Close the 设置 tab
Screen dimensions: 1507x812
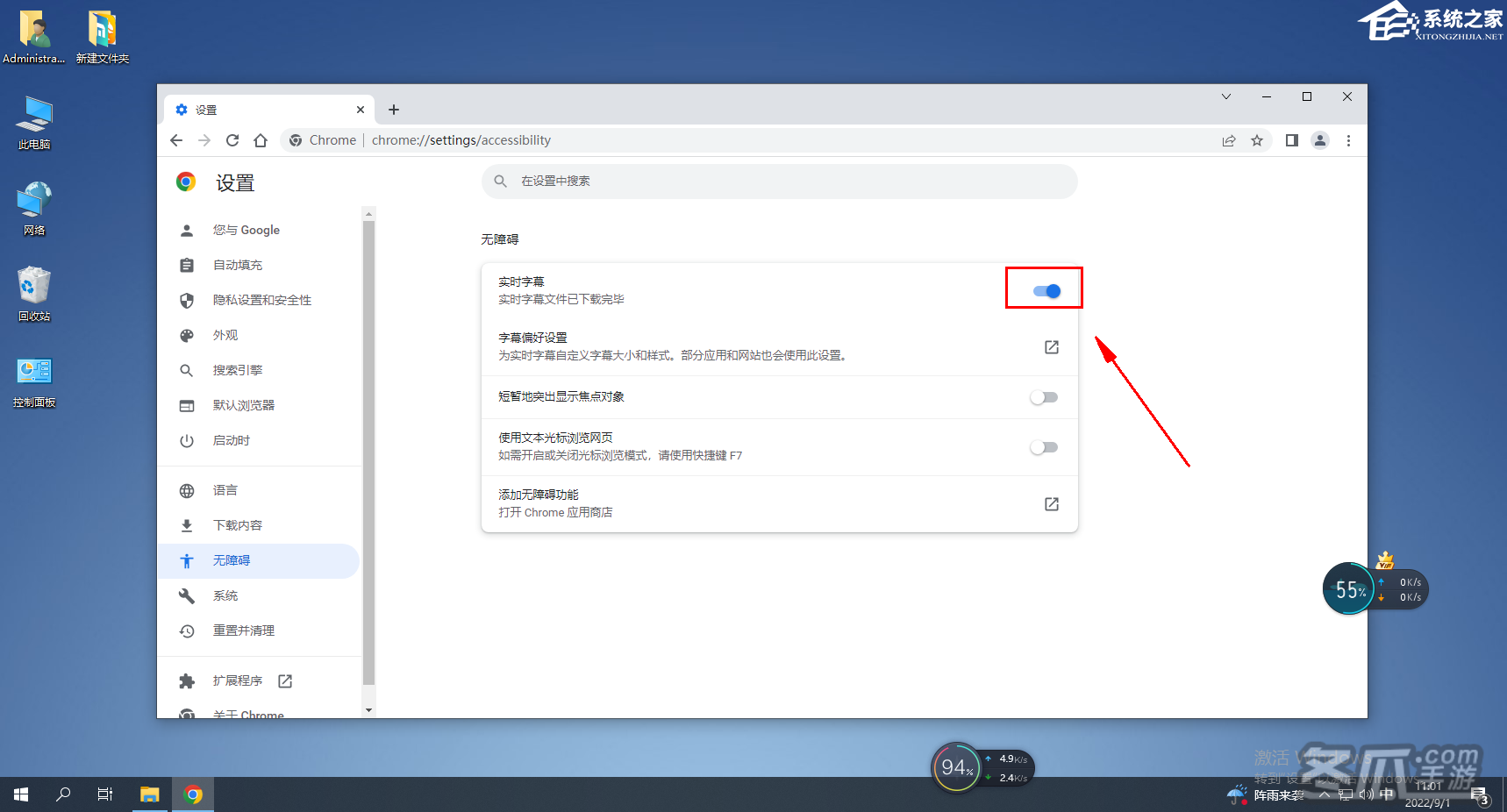click(361, 110)
